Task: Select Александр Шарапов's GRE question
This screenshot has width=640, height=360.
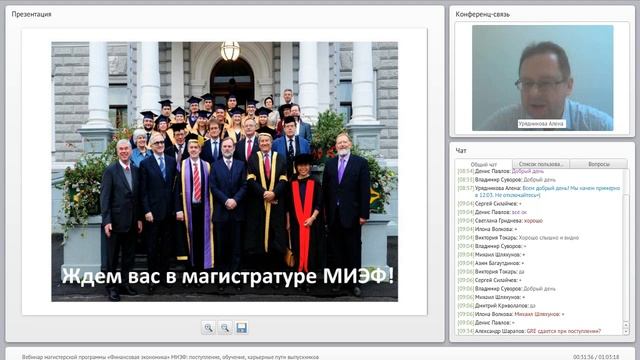Action: click(529, 331)
